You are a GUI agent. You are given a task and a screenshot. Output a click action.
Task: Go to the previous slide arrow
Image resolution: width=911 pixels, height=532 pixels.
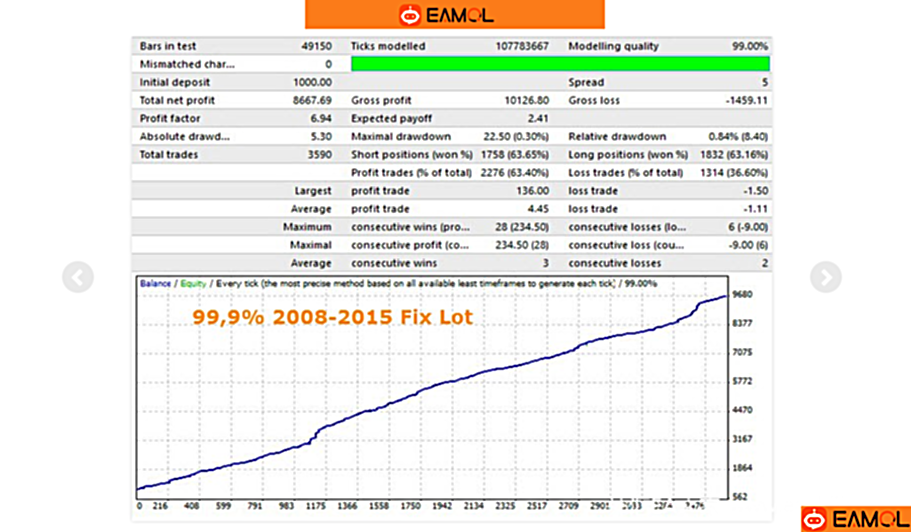(78, 277)
